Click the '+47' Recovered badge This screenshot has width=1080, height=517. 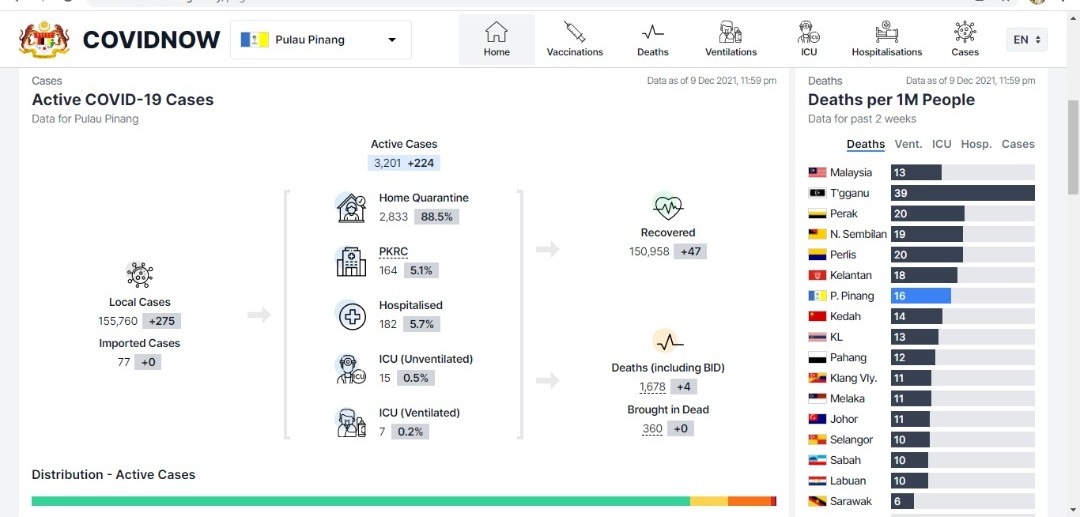(690, 251)
